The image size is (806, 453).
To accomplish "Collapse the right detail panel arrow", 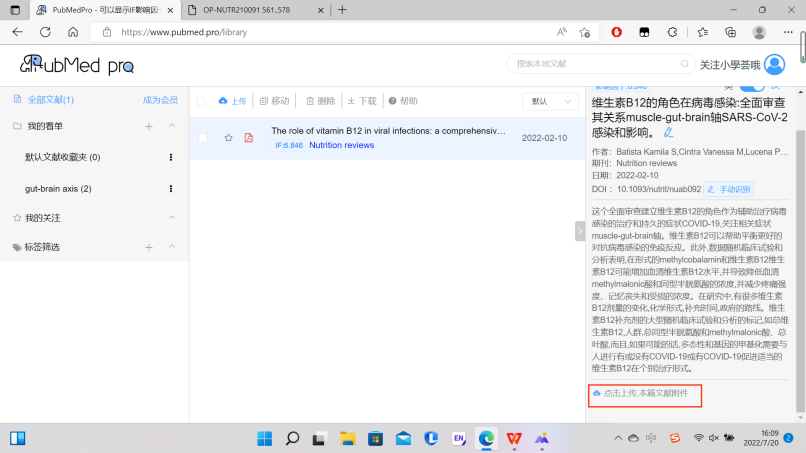I will (580, 231).
